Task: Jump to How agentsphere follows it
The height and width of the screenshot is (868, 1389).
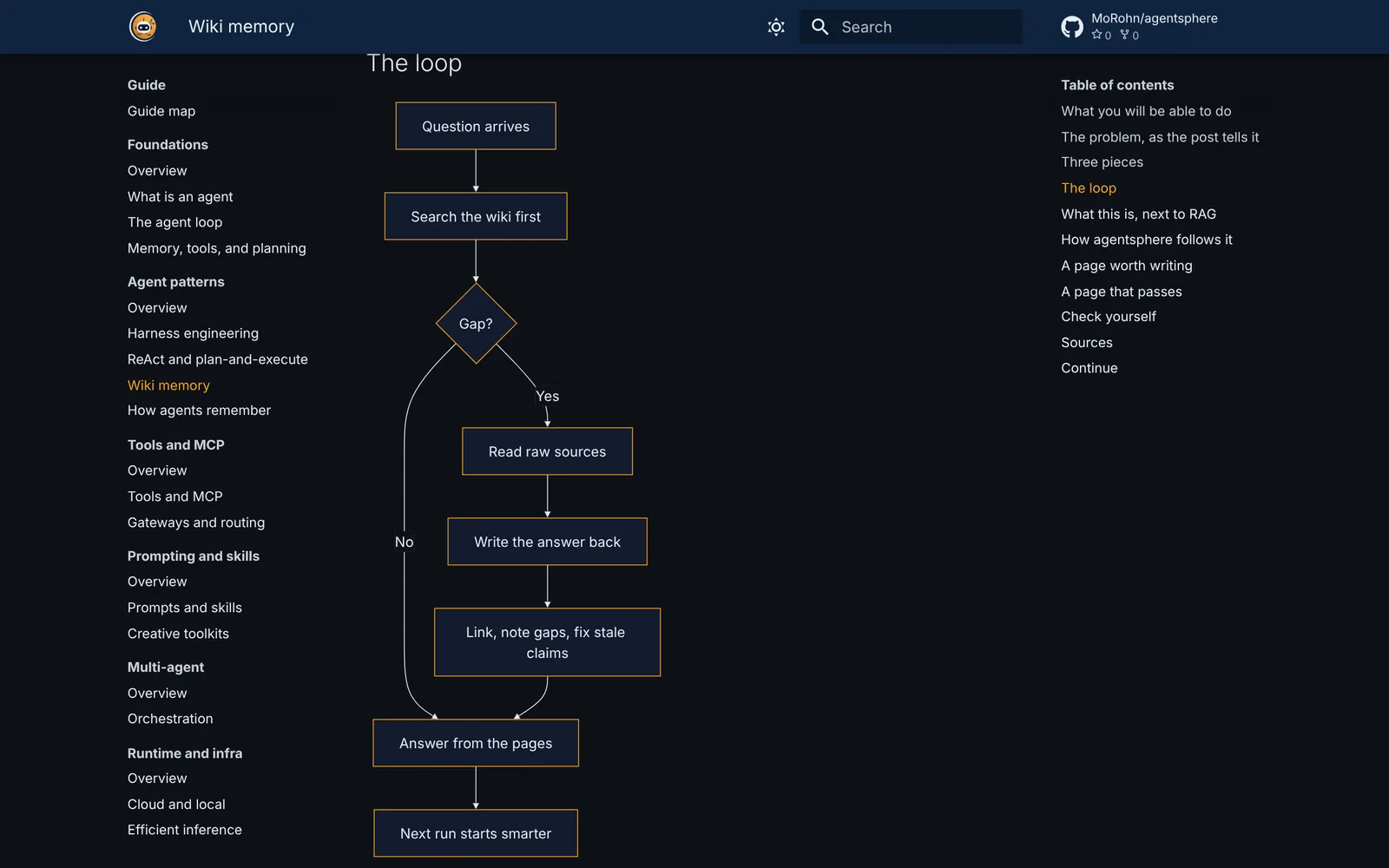Action: tap(1146, 240)
